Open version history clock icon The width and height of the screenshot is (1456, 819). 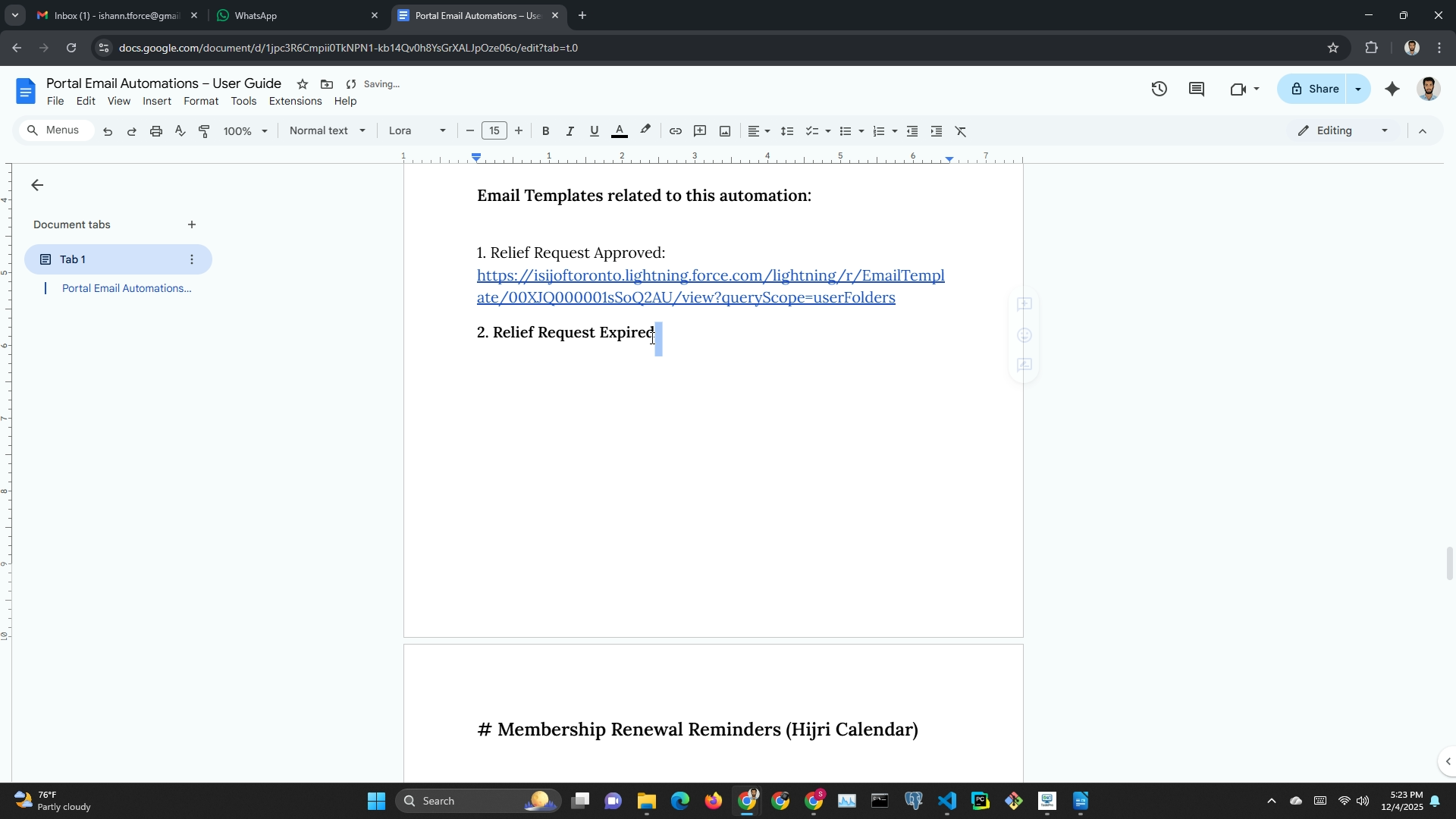tap(1159, 89)
